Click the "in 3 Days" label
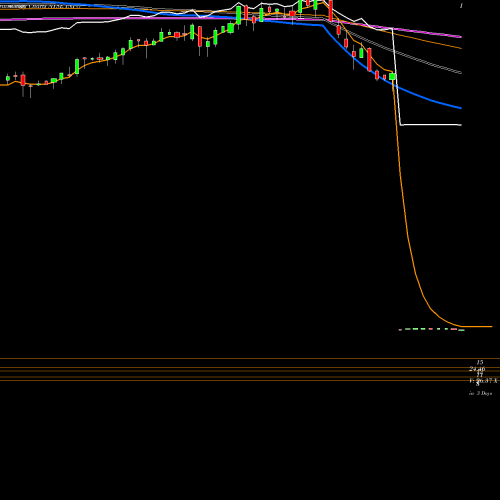The width and height of the screenshot is (500, 500). pos(480,393)
